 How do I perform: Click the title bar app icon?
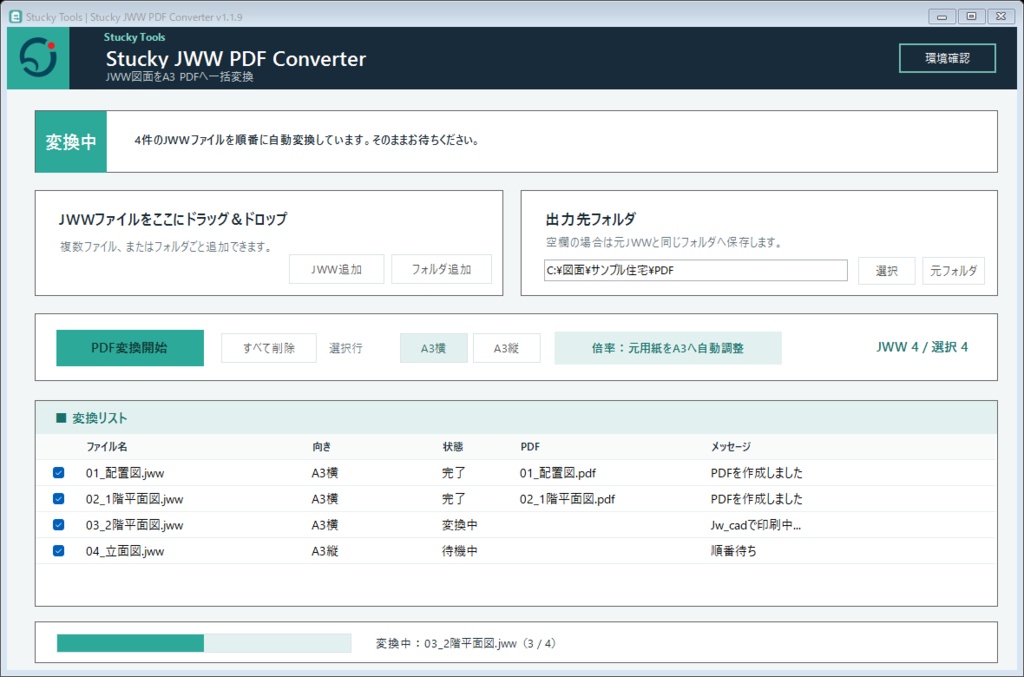[15, 16]
